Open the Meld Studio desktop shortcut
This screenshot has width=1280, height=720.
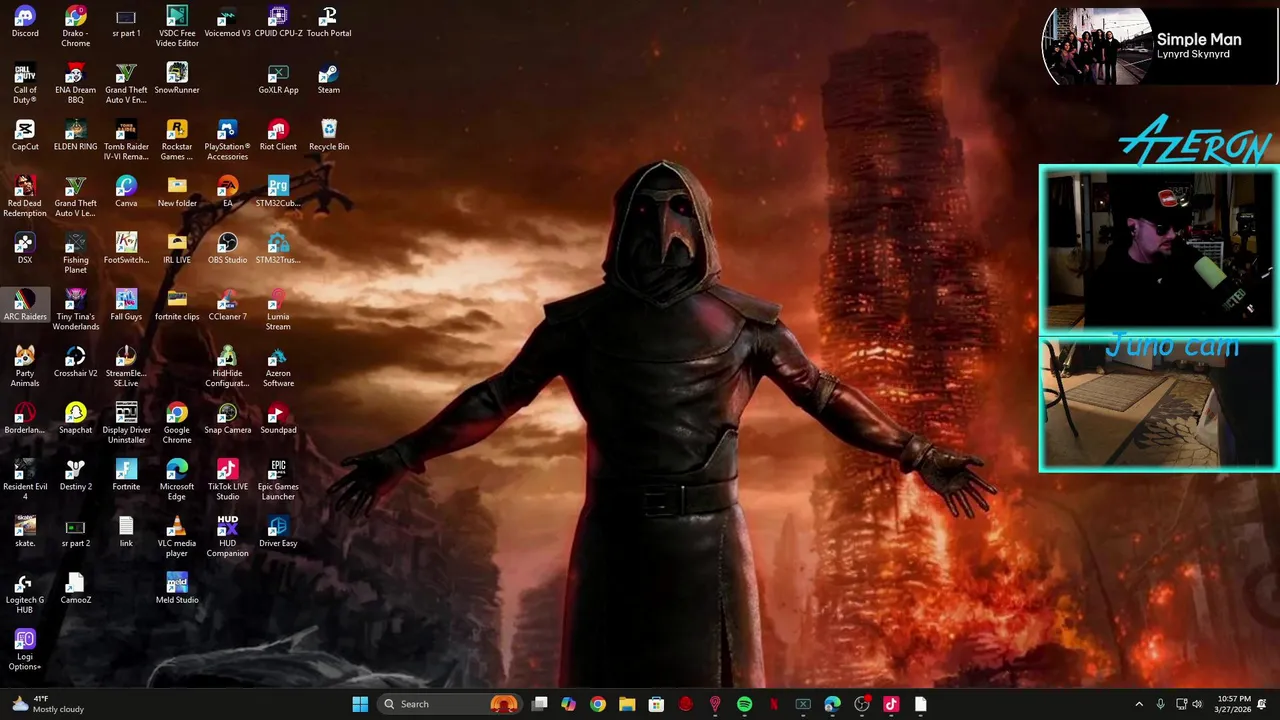tap(177, 589)
